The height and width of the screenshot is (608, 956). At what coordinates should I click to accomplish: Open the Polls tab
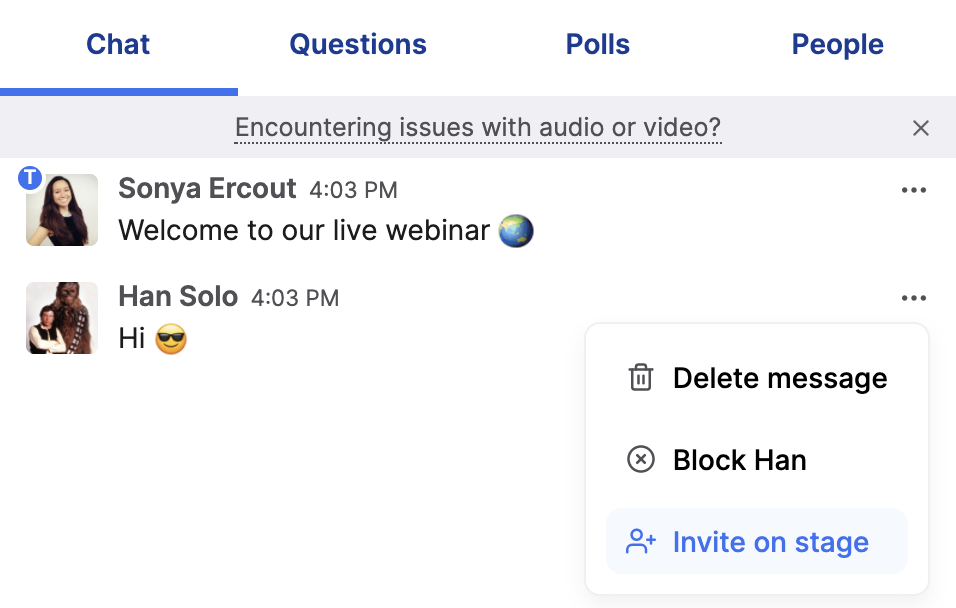pos(597,44)
